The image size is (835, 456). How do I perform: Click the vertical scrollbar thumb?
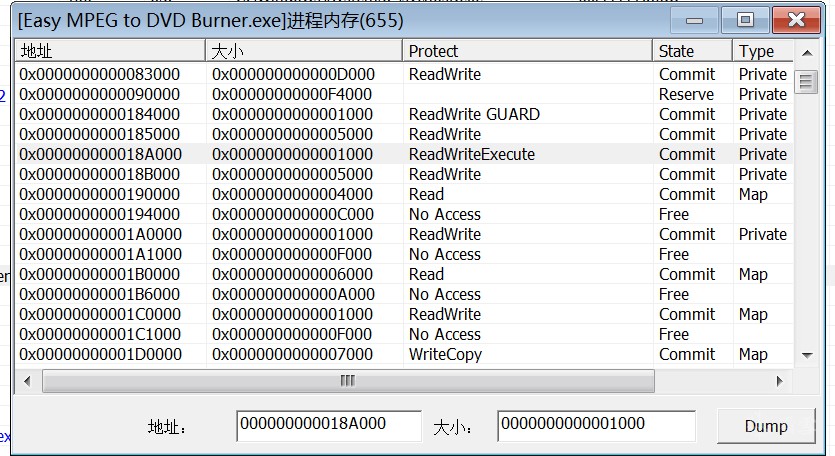[x=806, y=82]
